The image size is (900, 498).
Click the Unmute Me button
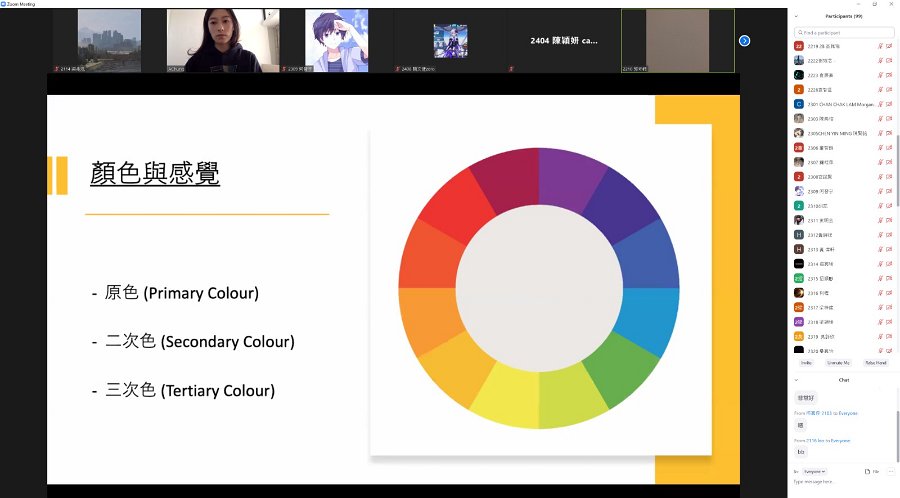point(838,363)
